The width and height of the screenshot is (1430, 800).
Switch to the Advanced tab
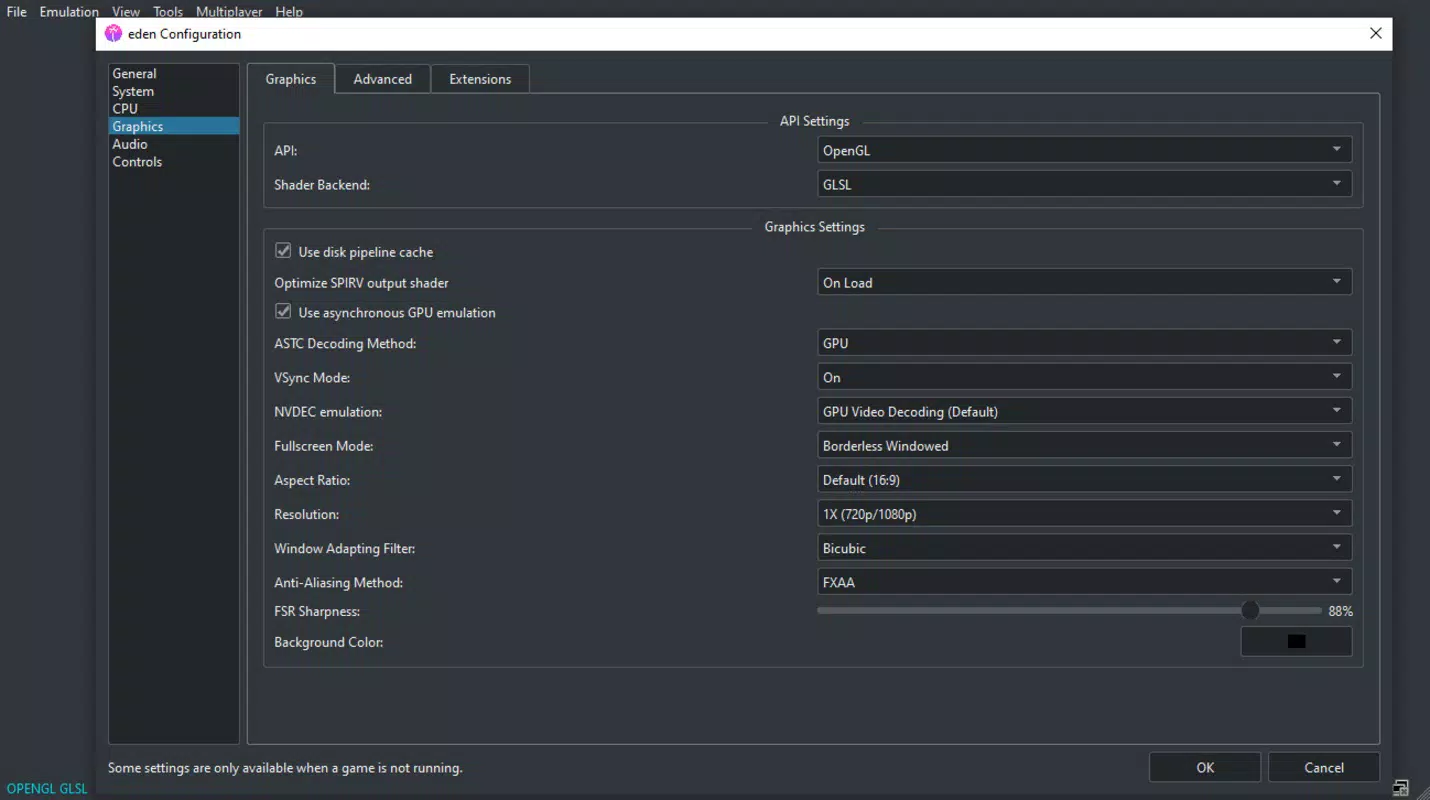pos(383,79)
